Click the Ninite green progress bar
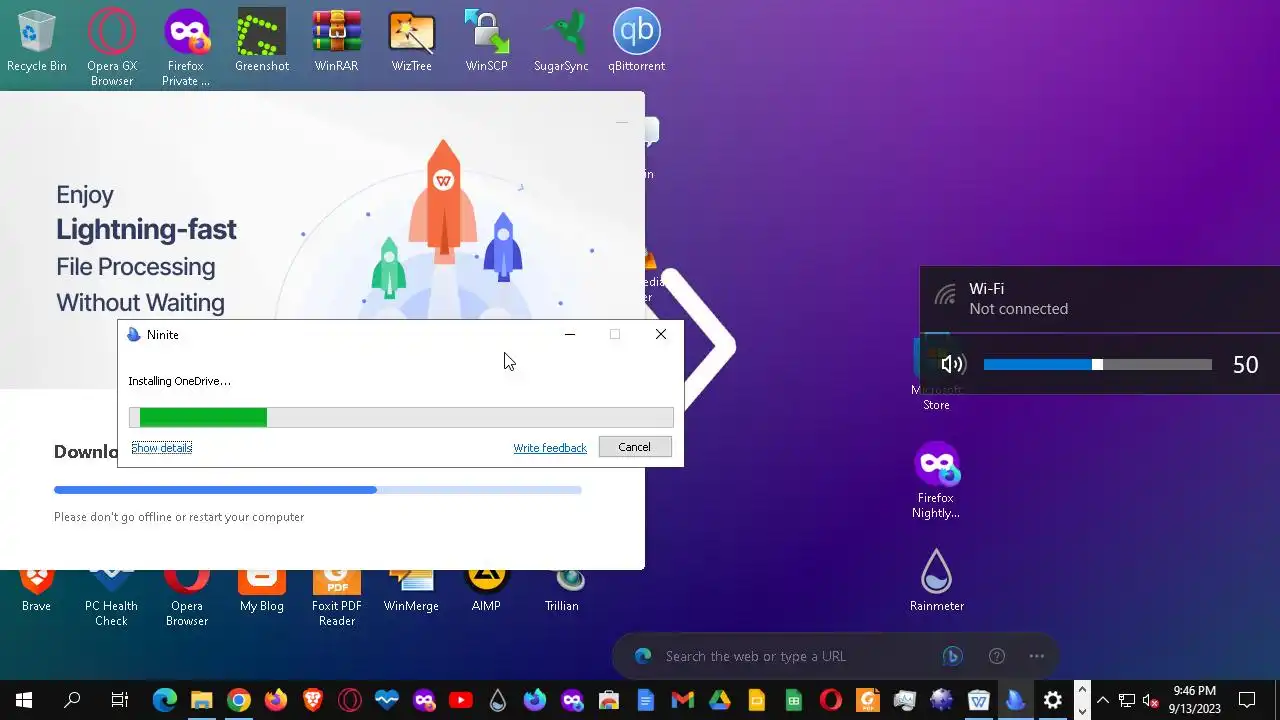1280x720 pixels. click(x=401, y=417)
